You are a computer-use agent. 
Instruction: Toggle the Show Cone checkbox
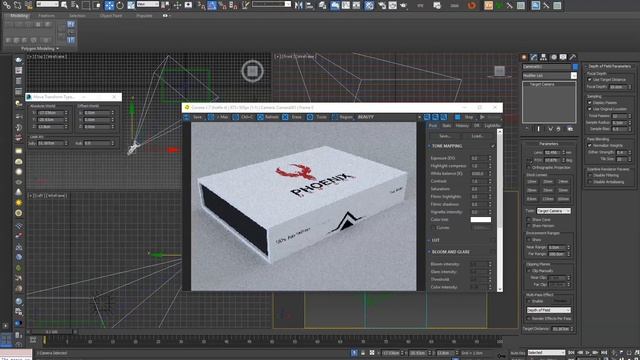[x=529, y=220]
